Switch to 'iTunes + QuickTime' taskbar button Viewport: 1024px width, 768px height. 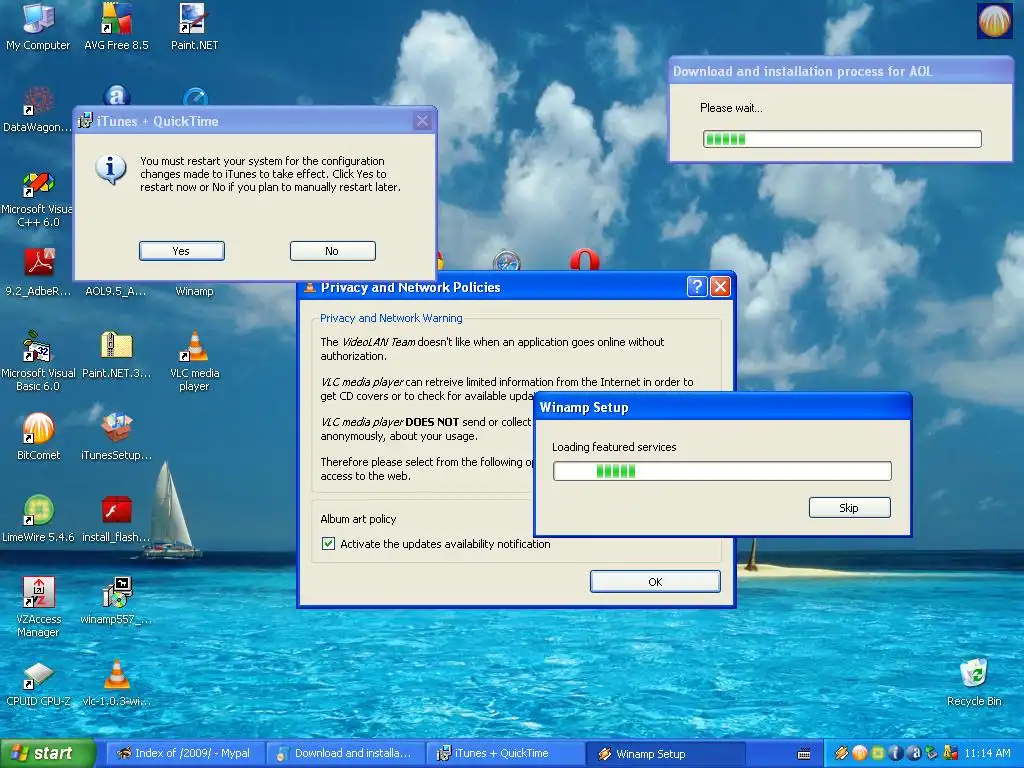(x=505, y=754)
